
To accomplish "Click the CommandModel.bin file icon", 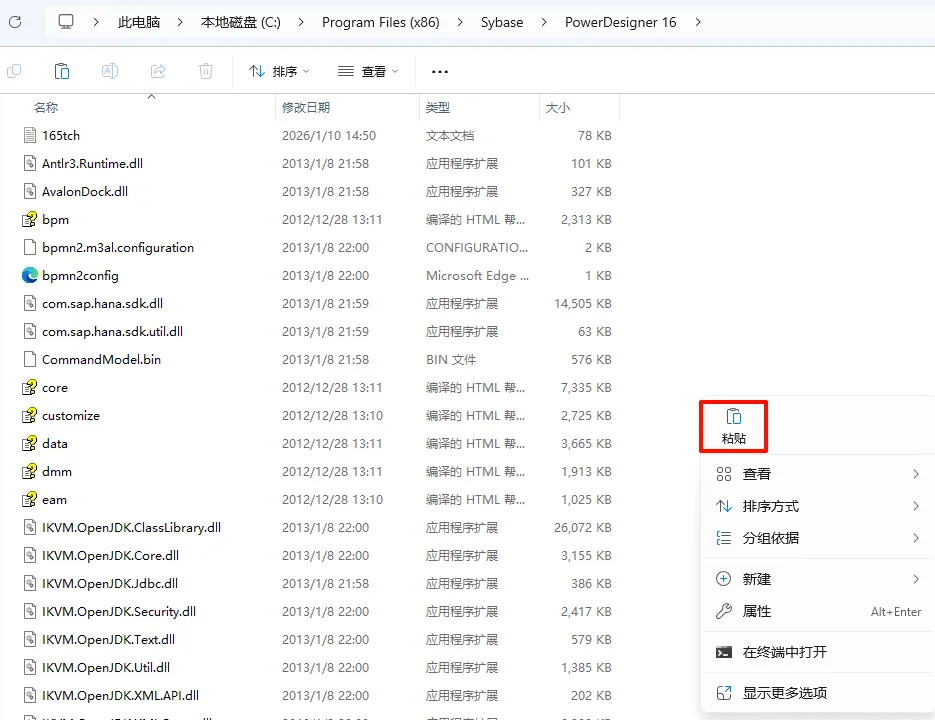I will (30, 359).
